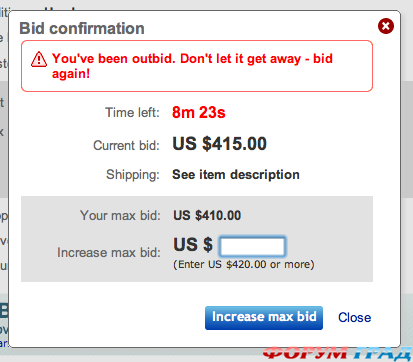Click the Current bid label
Image resolution: width=413 pixels, height=362 pixels.
[126, 146]
